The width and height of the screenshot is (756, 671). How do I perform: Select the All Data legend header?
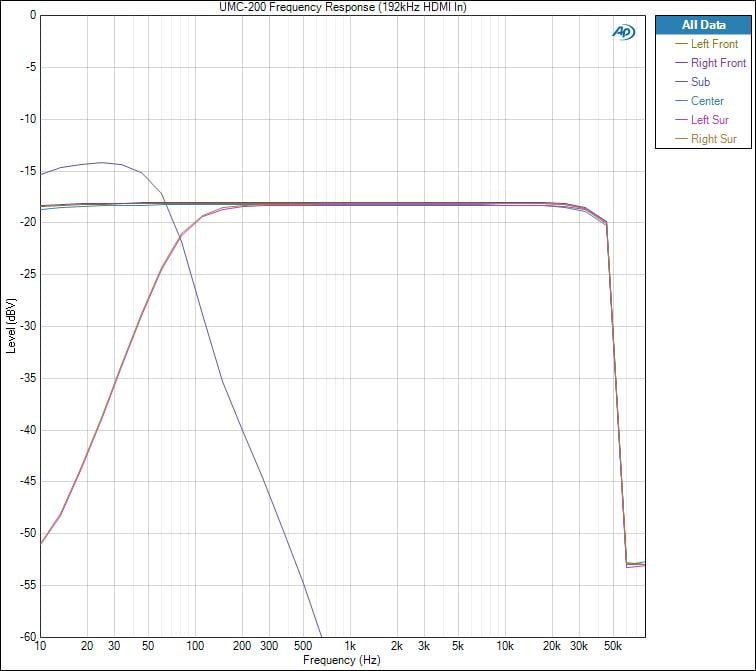[703, 25]
